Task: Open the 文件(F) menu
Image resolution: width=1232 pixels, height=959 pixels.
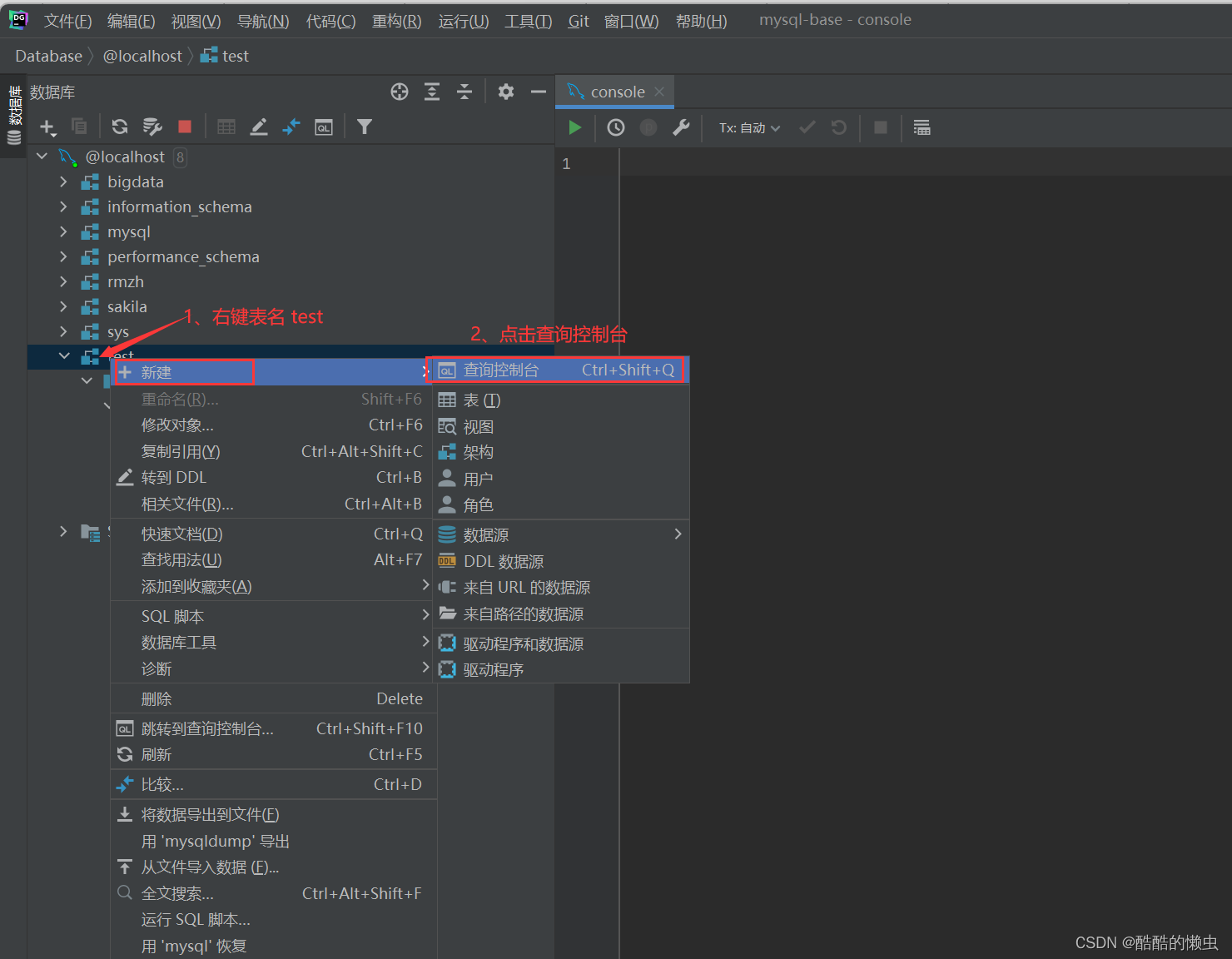Action: (x=67, y=21)
